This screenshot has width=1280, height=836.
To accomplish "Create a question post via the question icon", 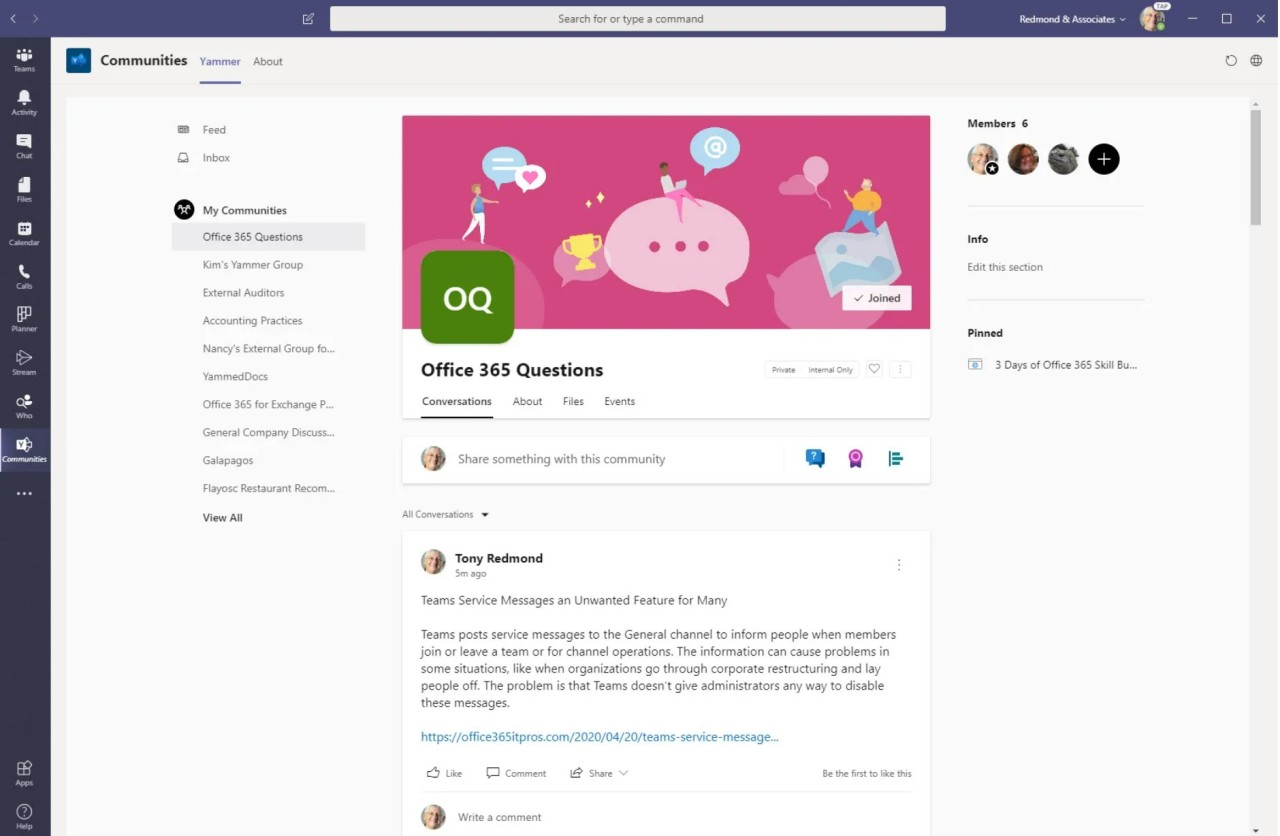I will [815, 458].
